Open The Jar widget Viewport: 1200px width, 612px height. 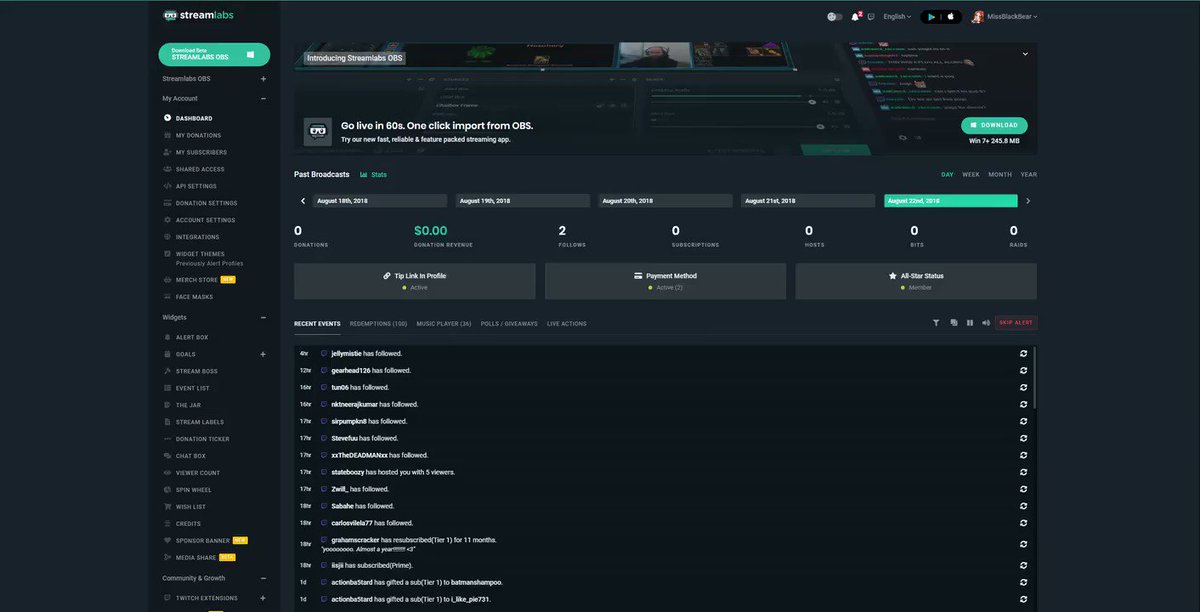coord(182,405)
